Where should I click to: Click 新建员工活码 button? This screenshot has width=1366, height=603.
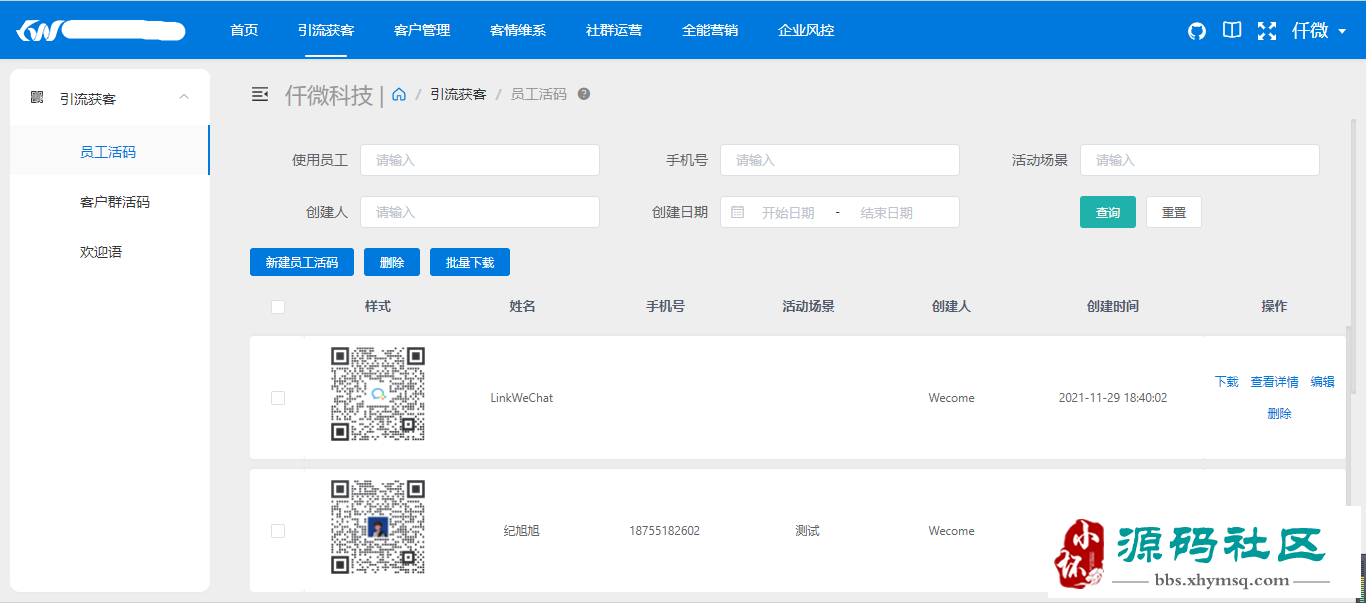click(302, 262)
